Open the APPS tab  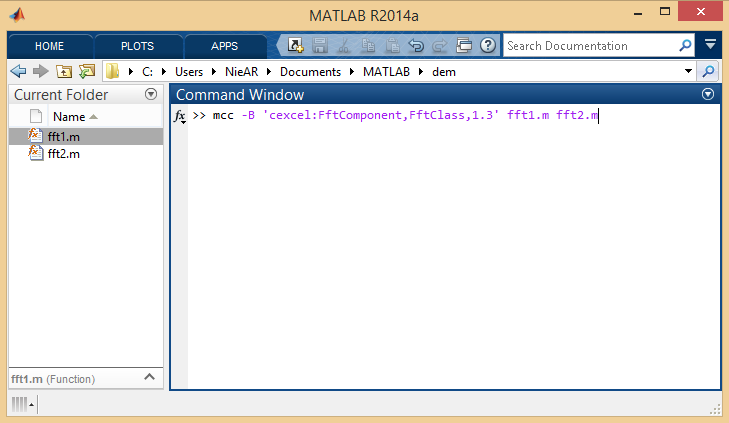224,46
